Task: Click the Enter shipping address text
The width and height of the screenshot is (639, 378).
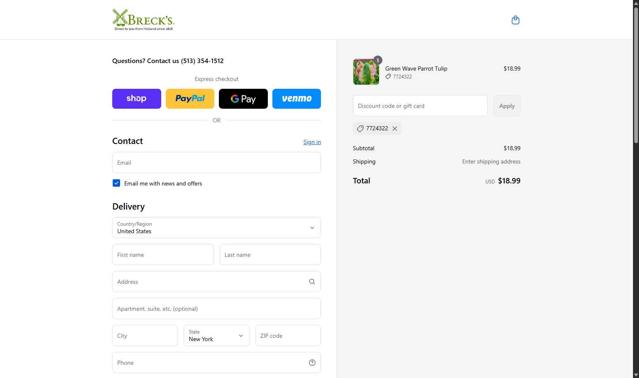Action: tap(491, 162)
